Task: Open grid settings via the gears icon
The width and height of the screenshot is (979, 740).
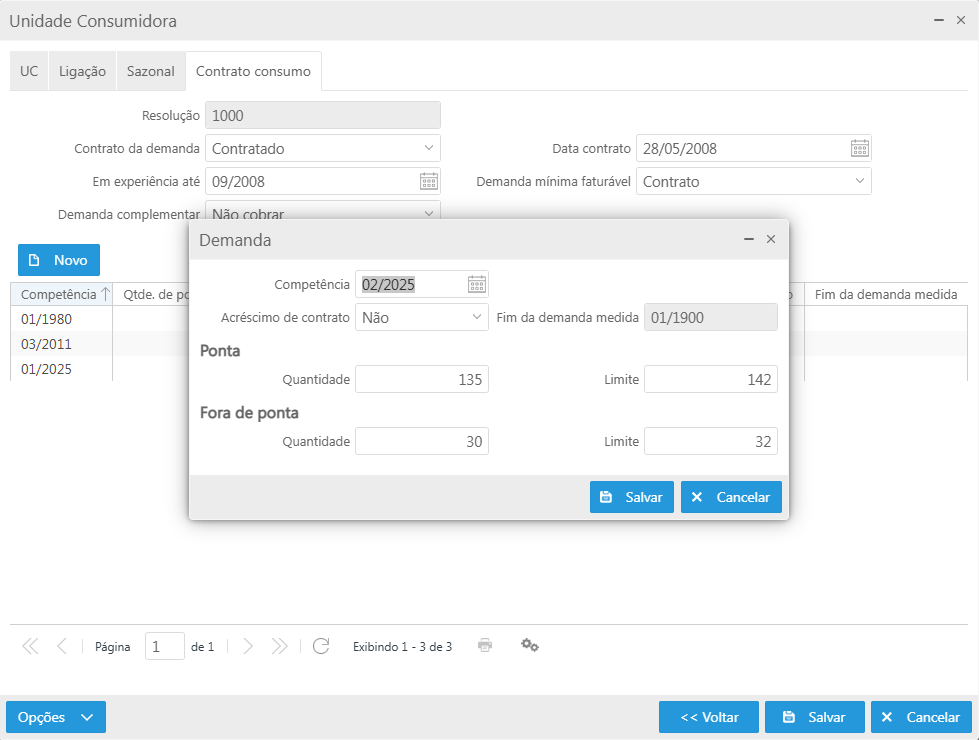Action: coord(530,646)
